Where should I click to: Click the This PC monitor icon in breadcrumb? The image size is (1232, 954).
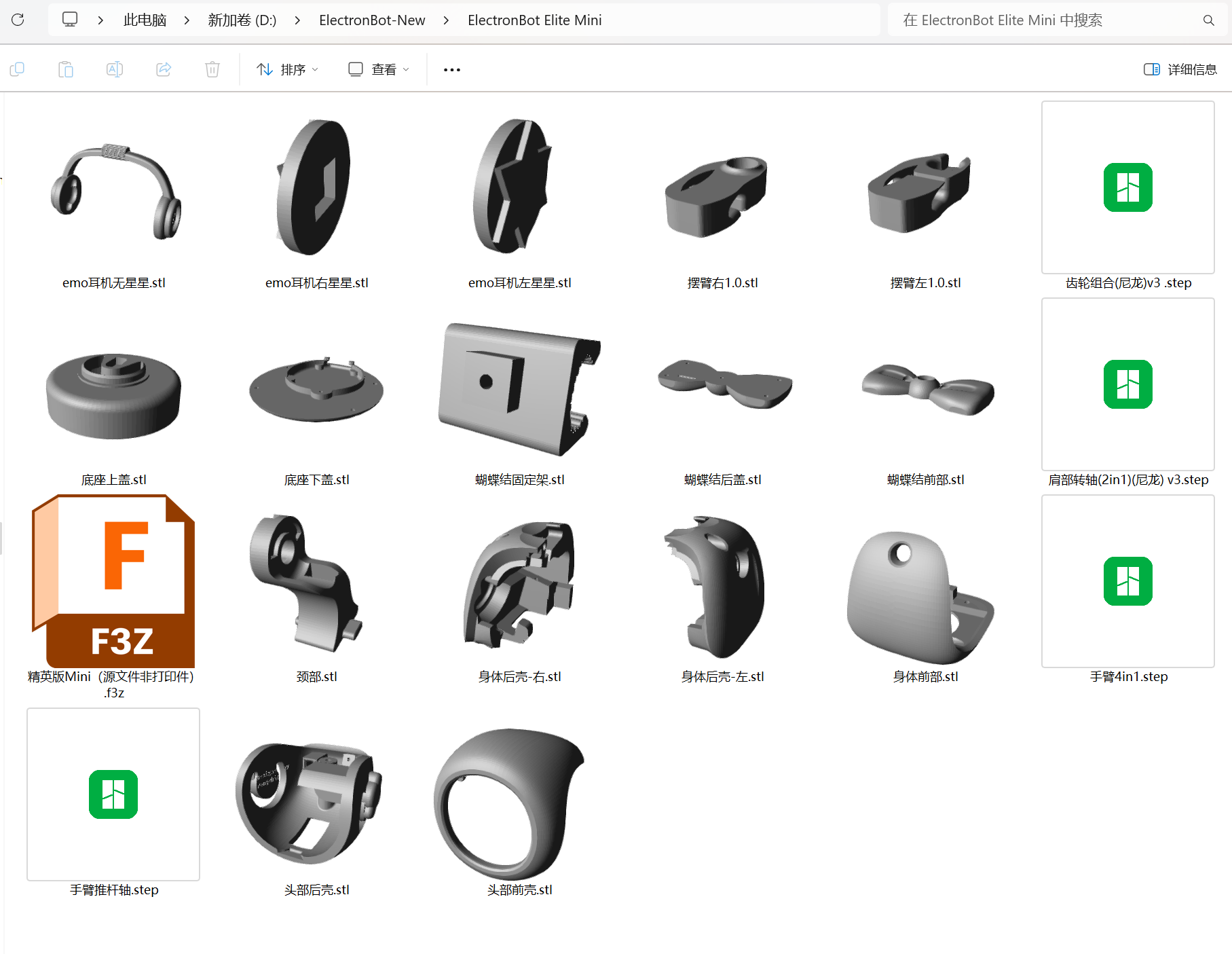[70, 20]
